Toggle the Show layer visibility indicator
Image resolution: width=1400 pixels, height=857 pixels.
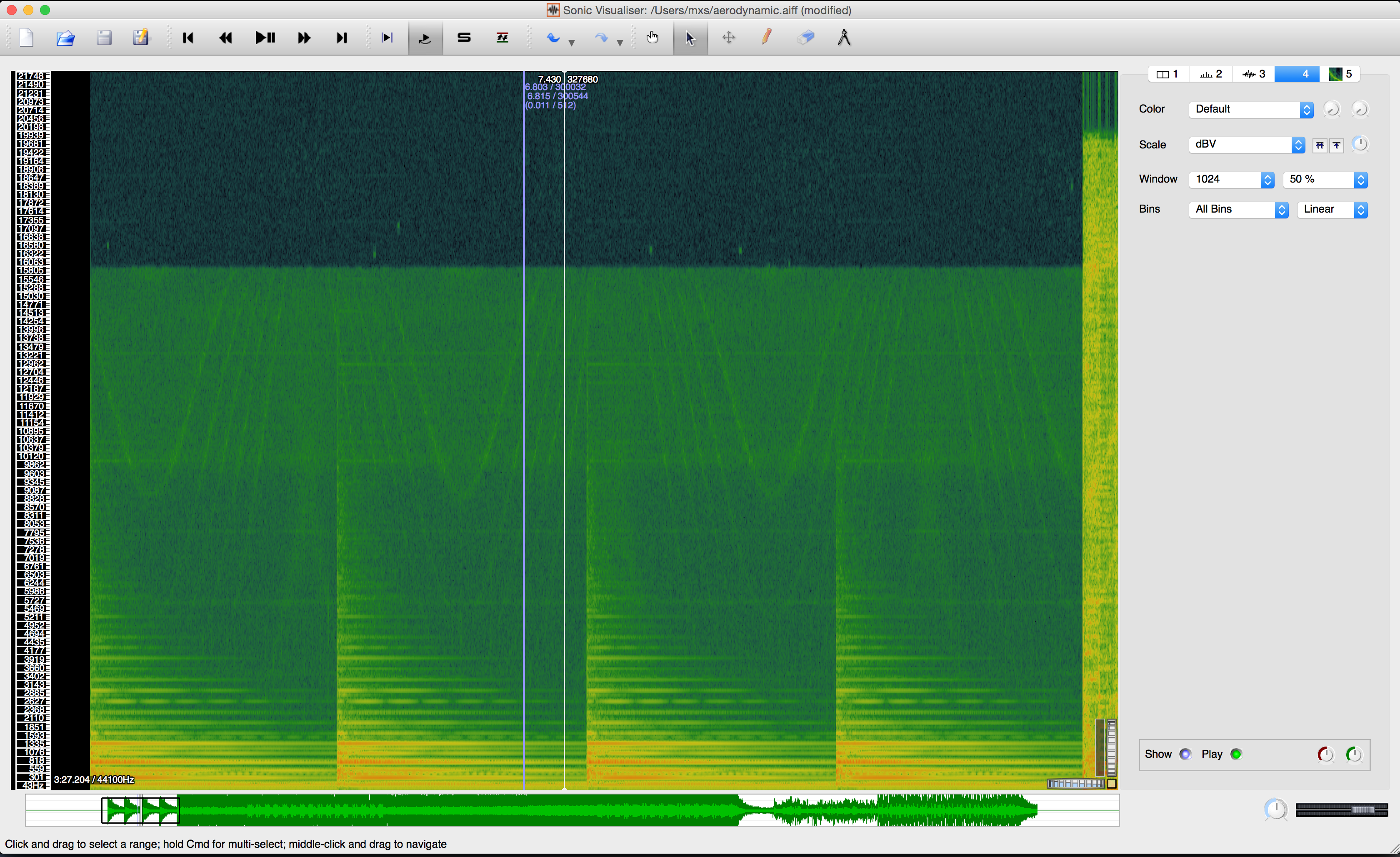tap(1185, 754)
